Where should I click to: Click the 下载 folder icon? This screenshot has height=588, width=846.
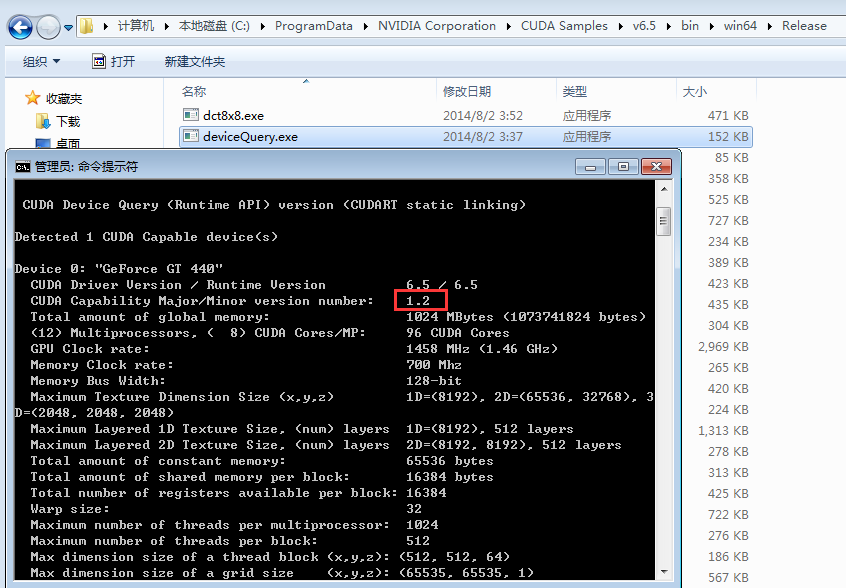[43, 121]
